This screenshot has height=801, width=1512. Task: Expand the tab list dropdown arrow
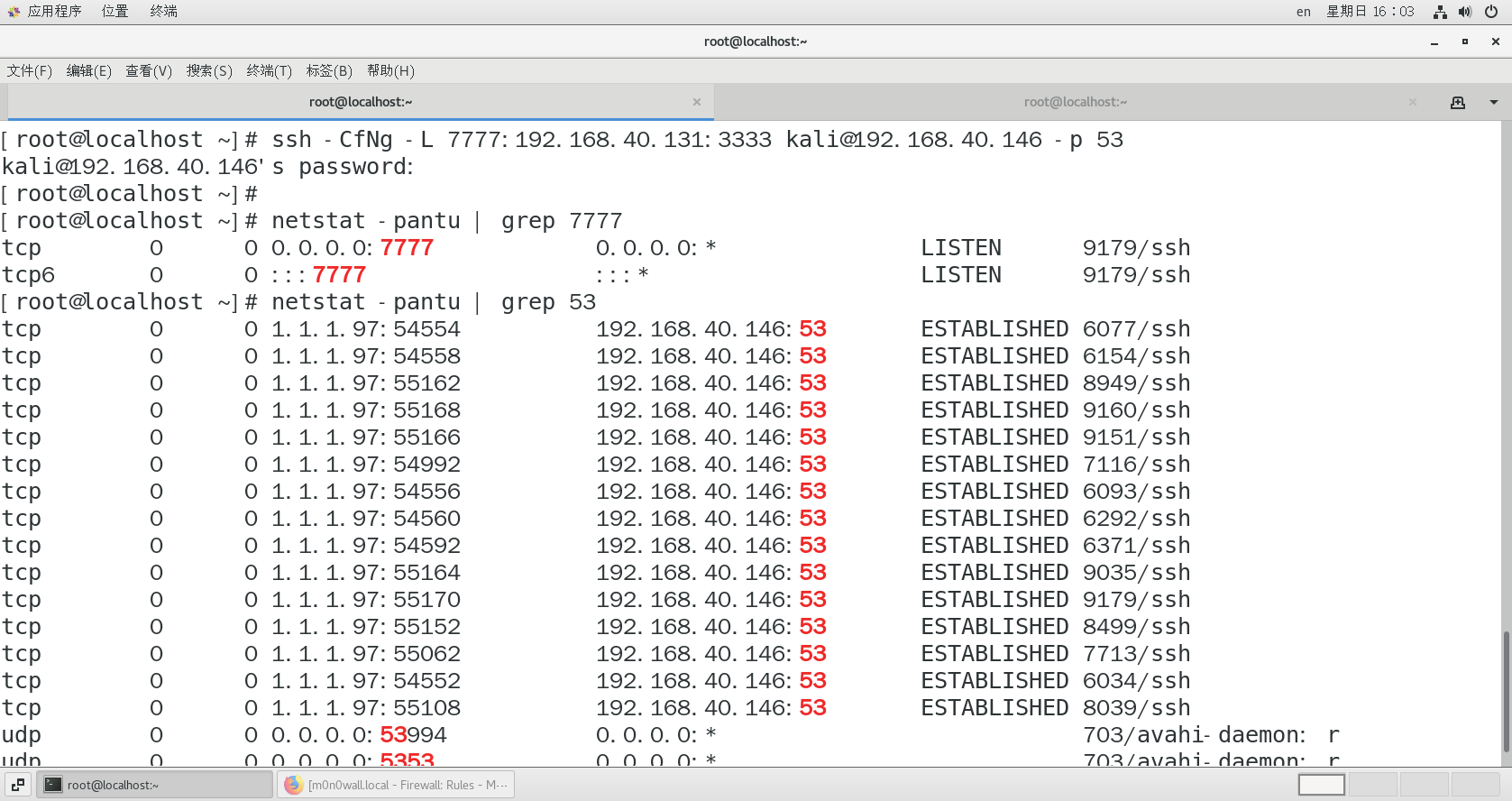tap(1494, 102)
